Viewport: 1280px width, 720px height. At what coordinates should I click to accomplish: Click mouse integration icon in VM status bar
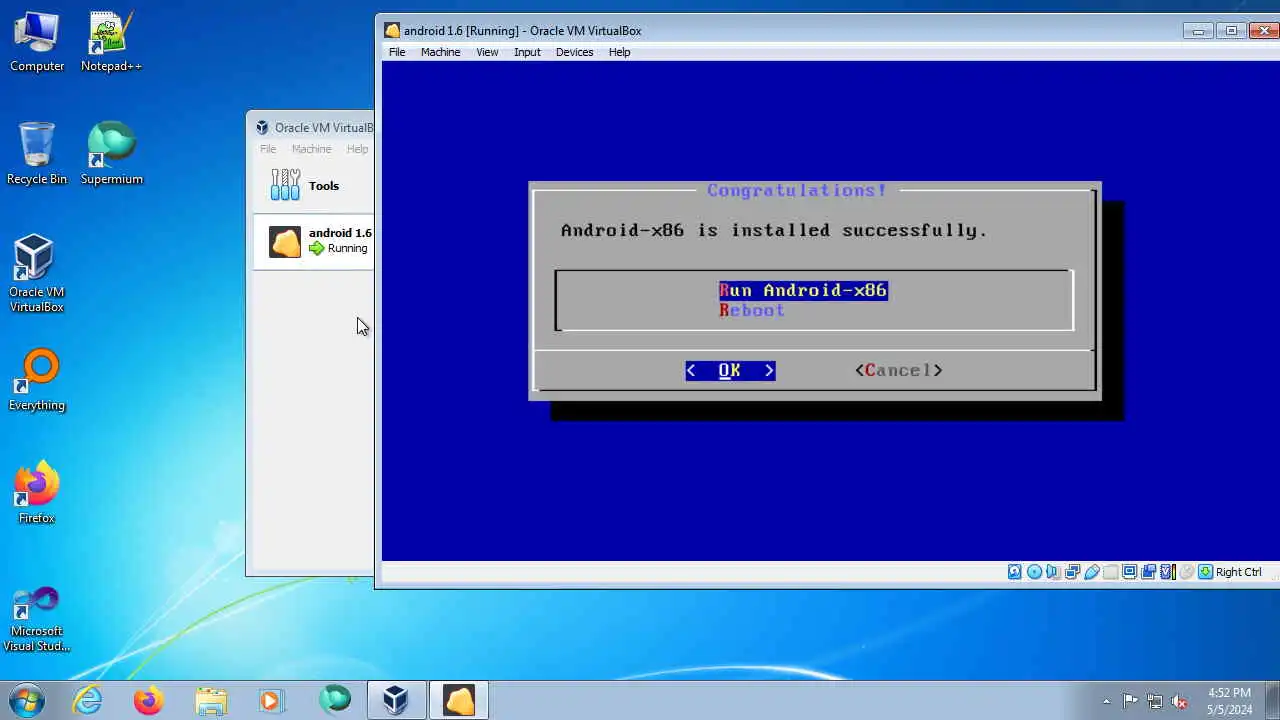[1187, 572]
